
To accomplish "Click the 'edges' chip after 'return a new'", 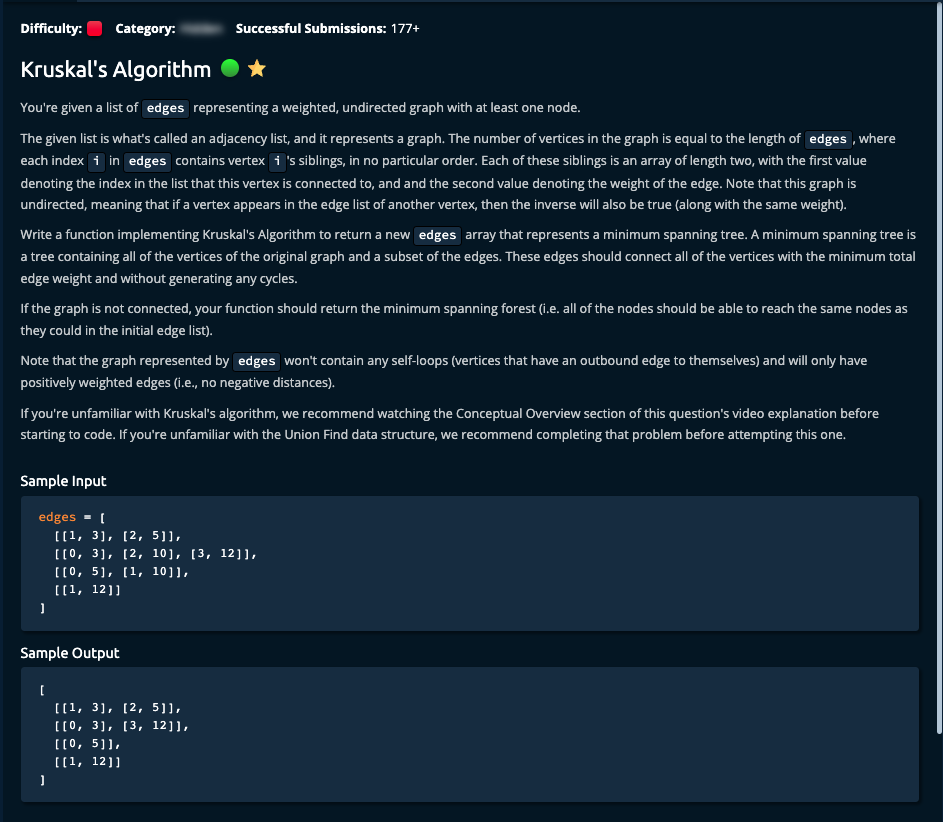I will pos(437,236).
